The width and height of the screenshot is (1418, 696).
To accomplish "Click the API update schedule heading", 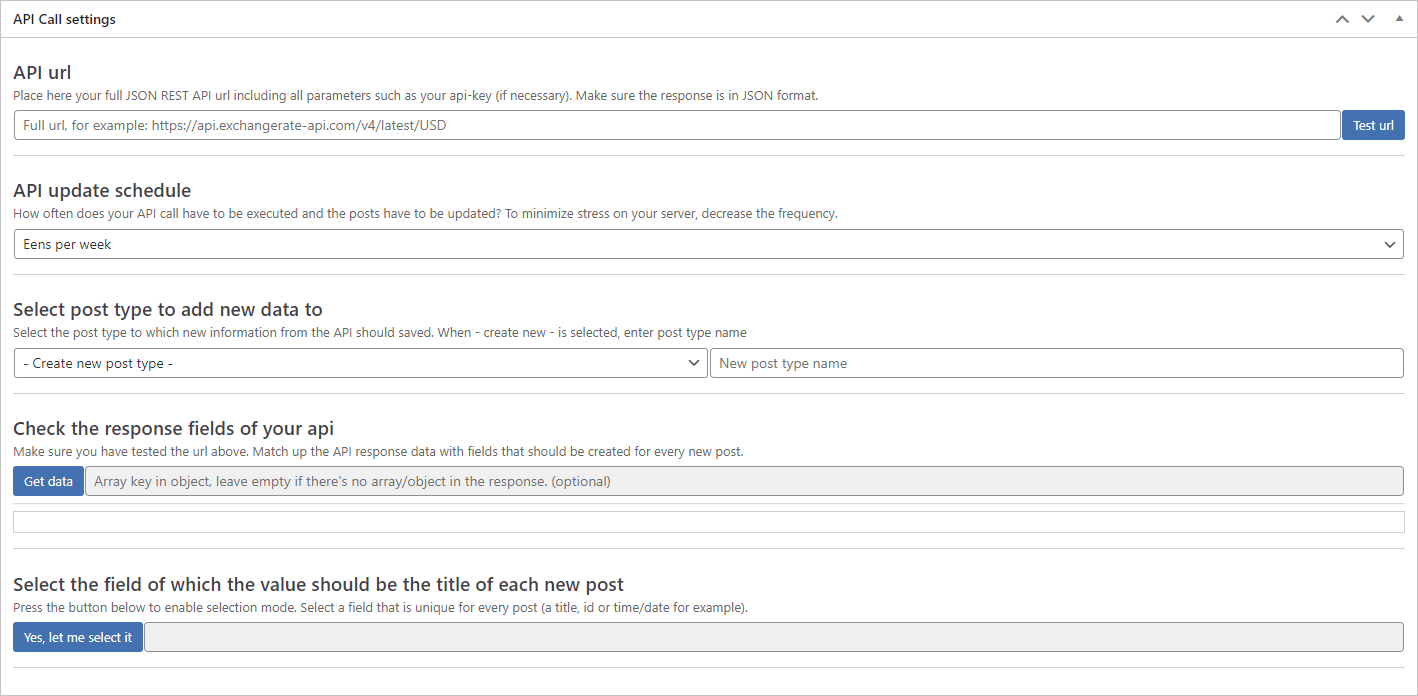I will click(102, 190).
